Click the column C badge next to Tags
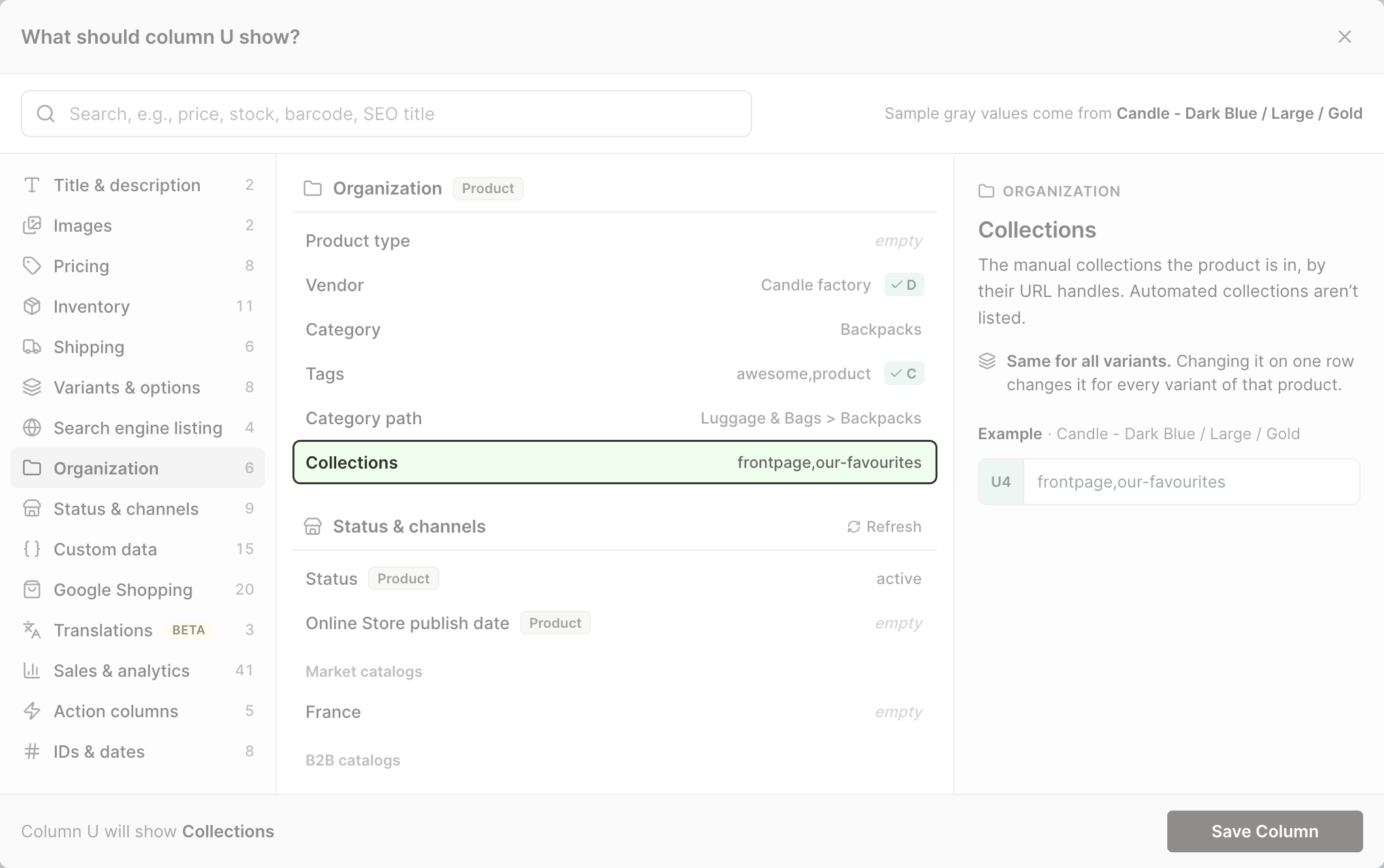 (904, 374)
